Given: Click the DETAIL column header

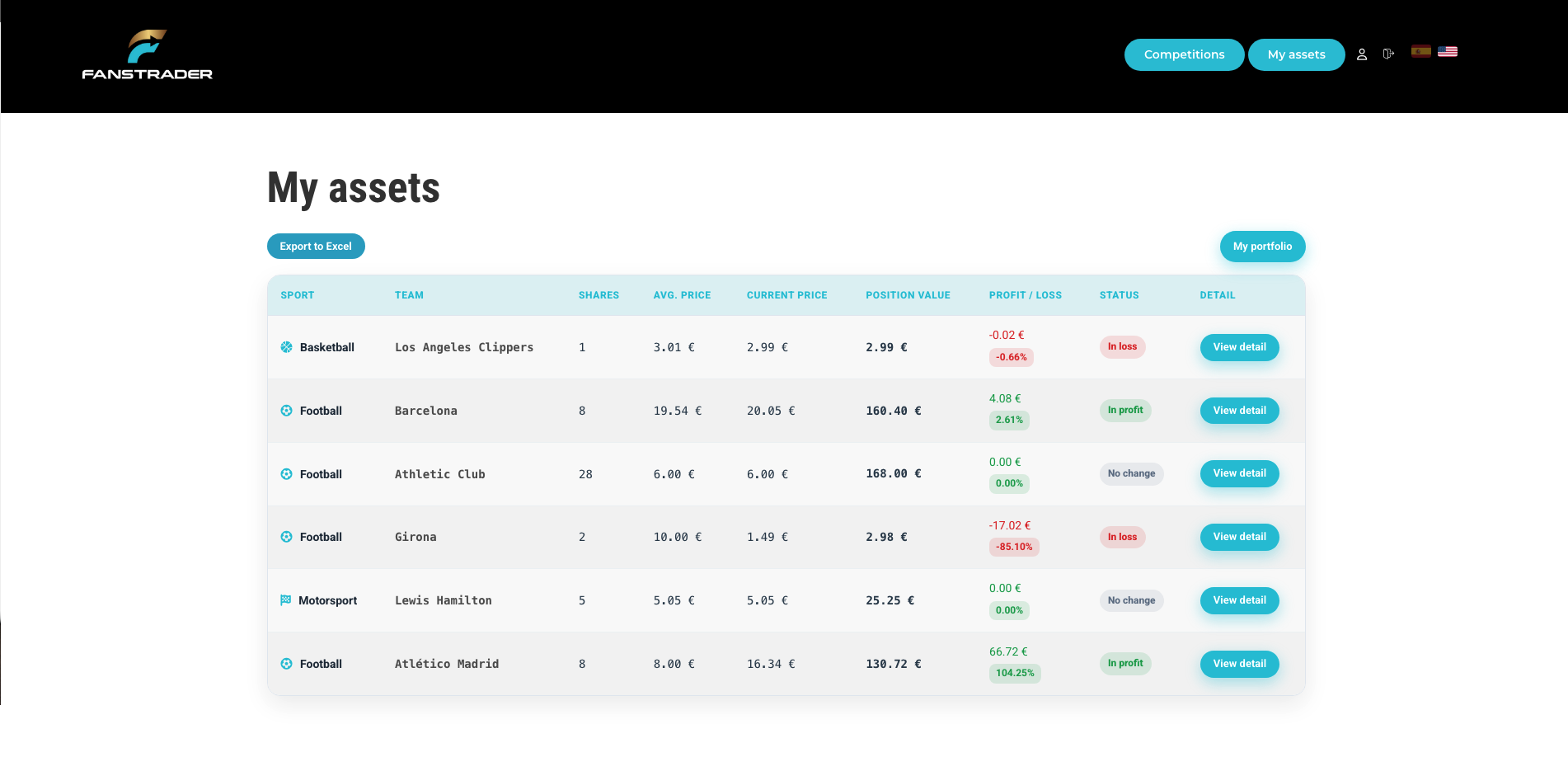Looking at the screenshot, I should click(x=1218, y=295).
